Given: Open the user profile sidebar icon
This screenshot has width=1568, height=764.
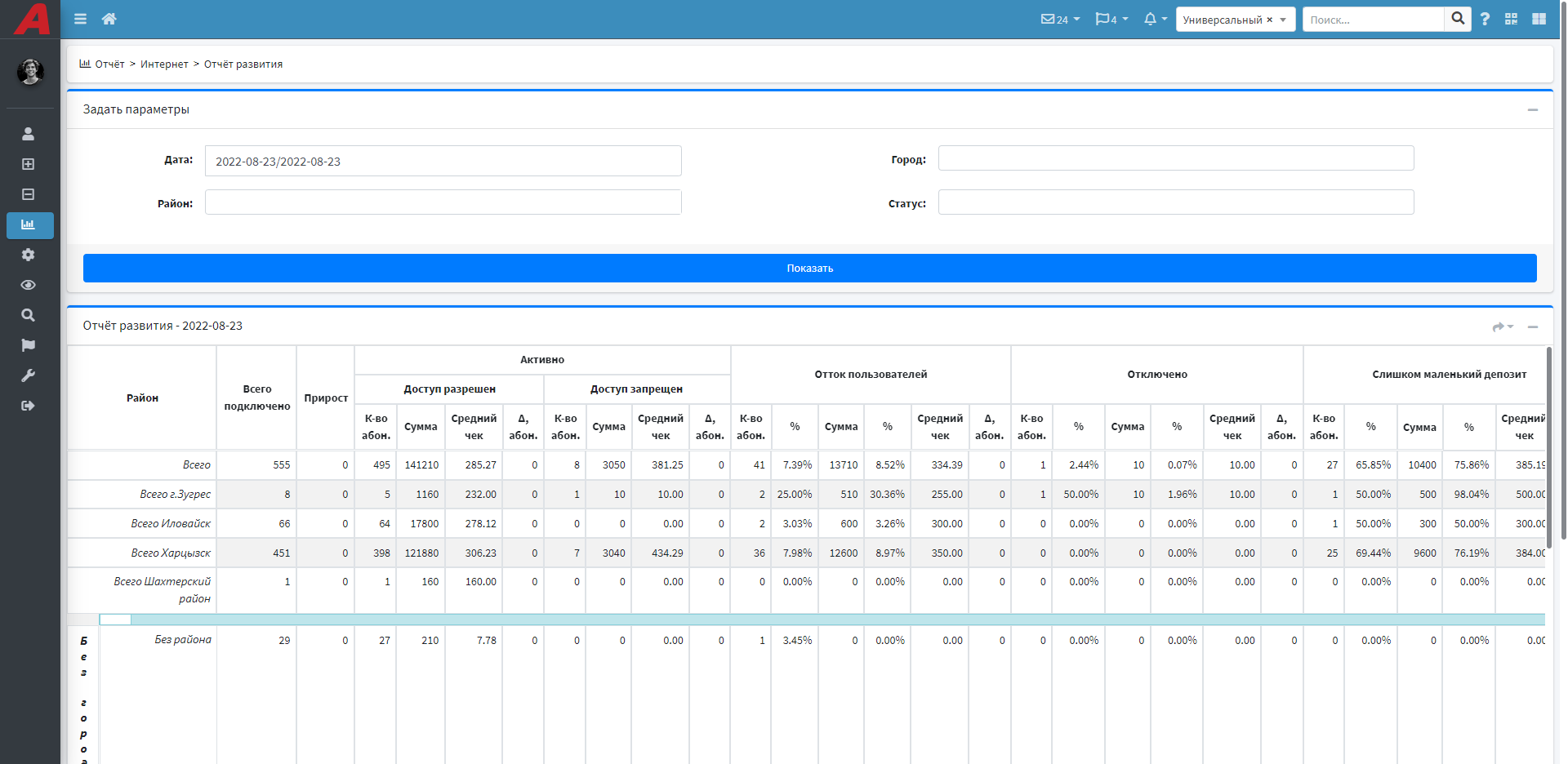Looking at the screenshot, I should pyautogui.click(x=29, y=134).
